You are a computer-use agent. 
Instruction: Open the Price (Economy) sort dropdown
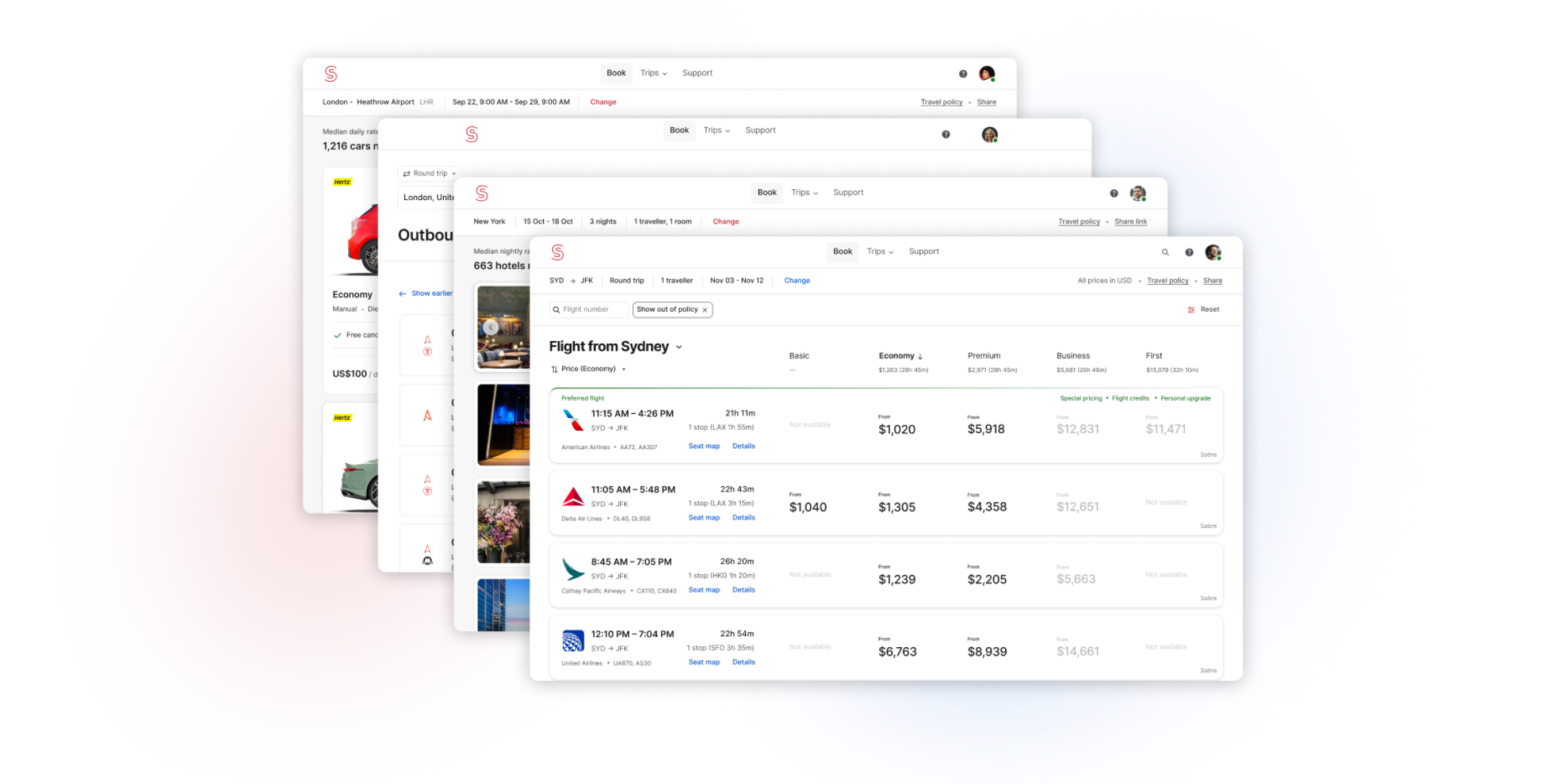tap(588, 369)
